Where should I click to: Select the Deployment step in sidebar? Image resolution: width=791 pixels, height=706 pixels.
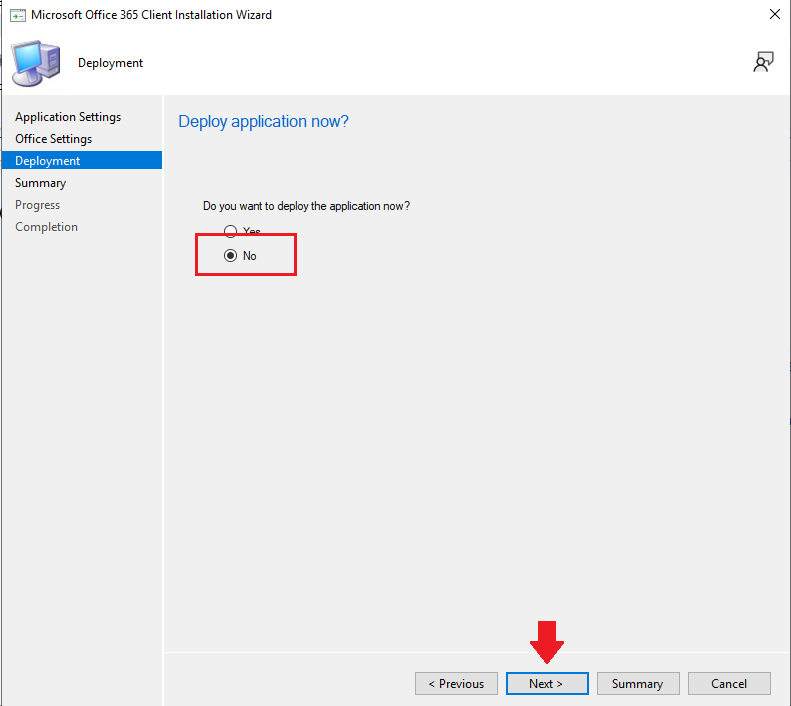(82, 160)
